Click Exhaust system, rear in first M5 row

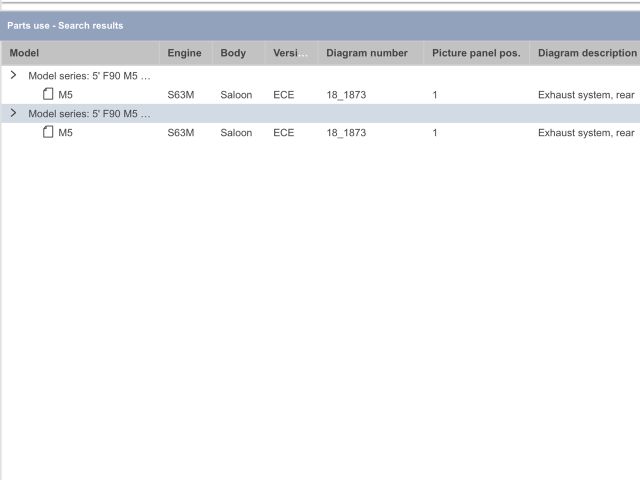pos(586,95)
